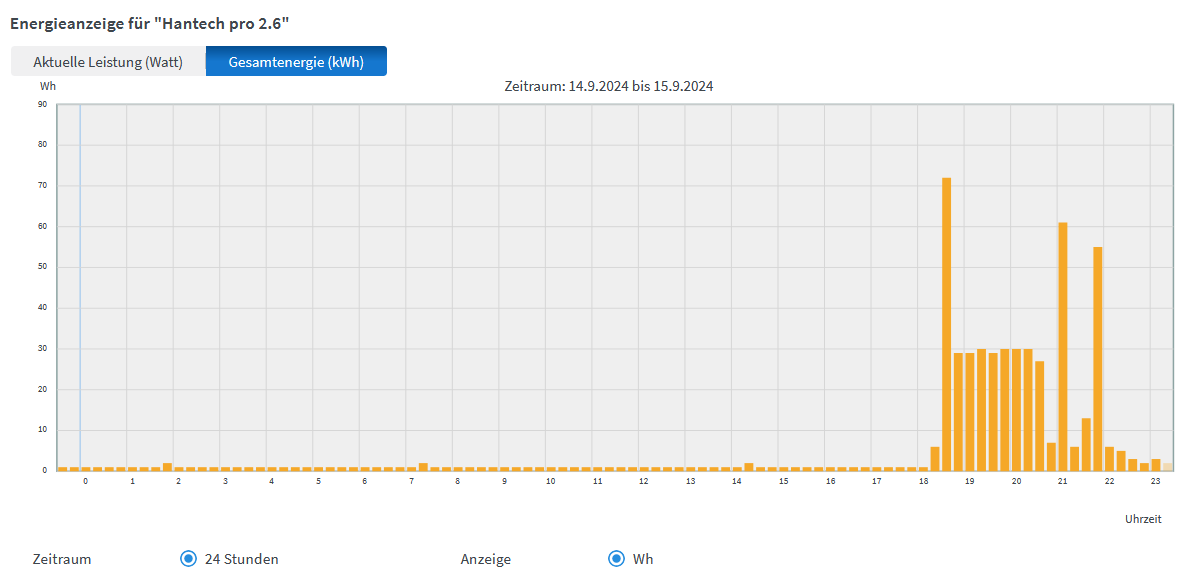Click the small raised bar just before hour 2
Viewport: 1196px width, 568px height.
click(x=167, y=467)
